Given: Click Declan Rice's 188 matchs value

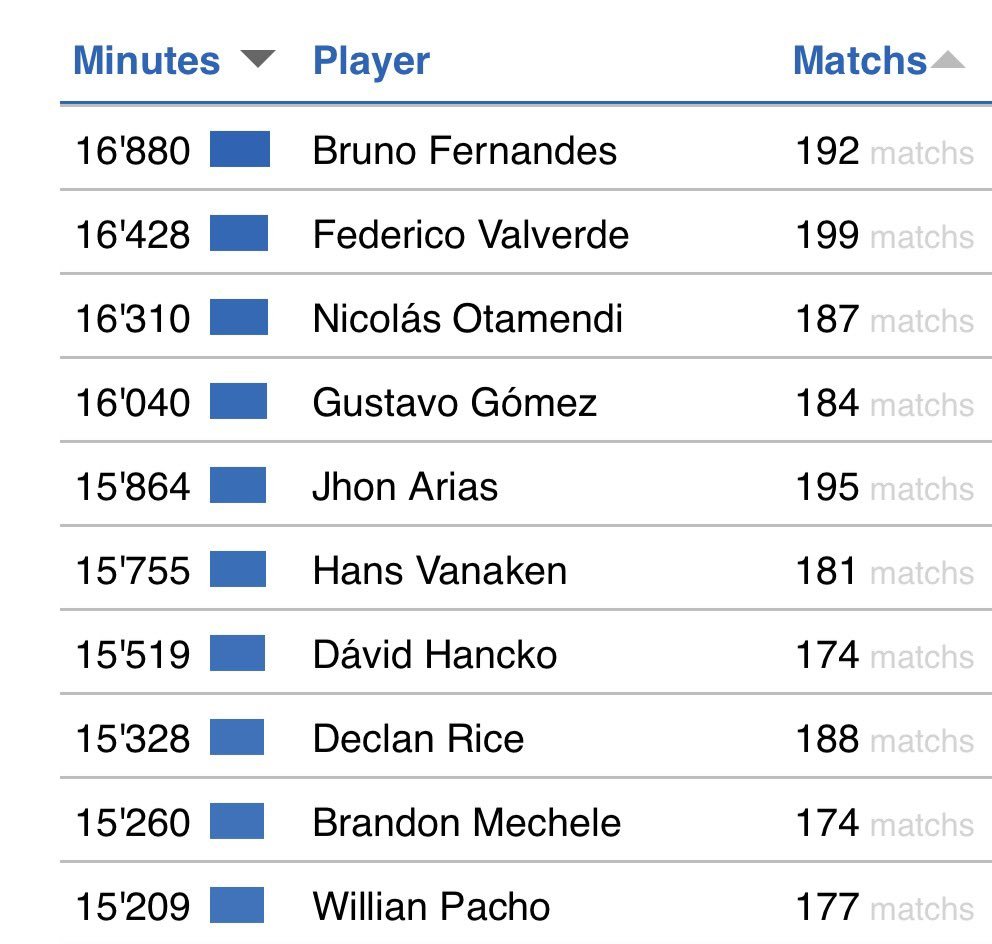Looking at the screenshot, I should pos(827,739).
